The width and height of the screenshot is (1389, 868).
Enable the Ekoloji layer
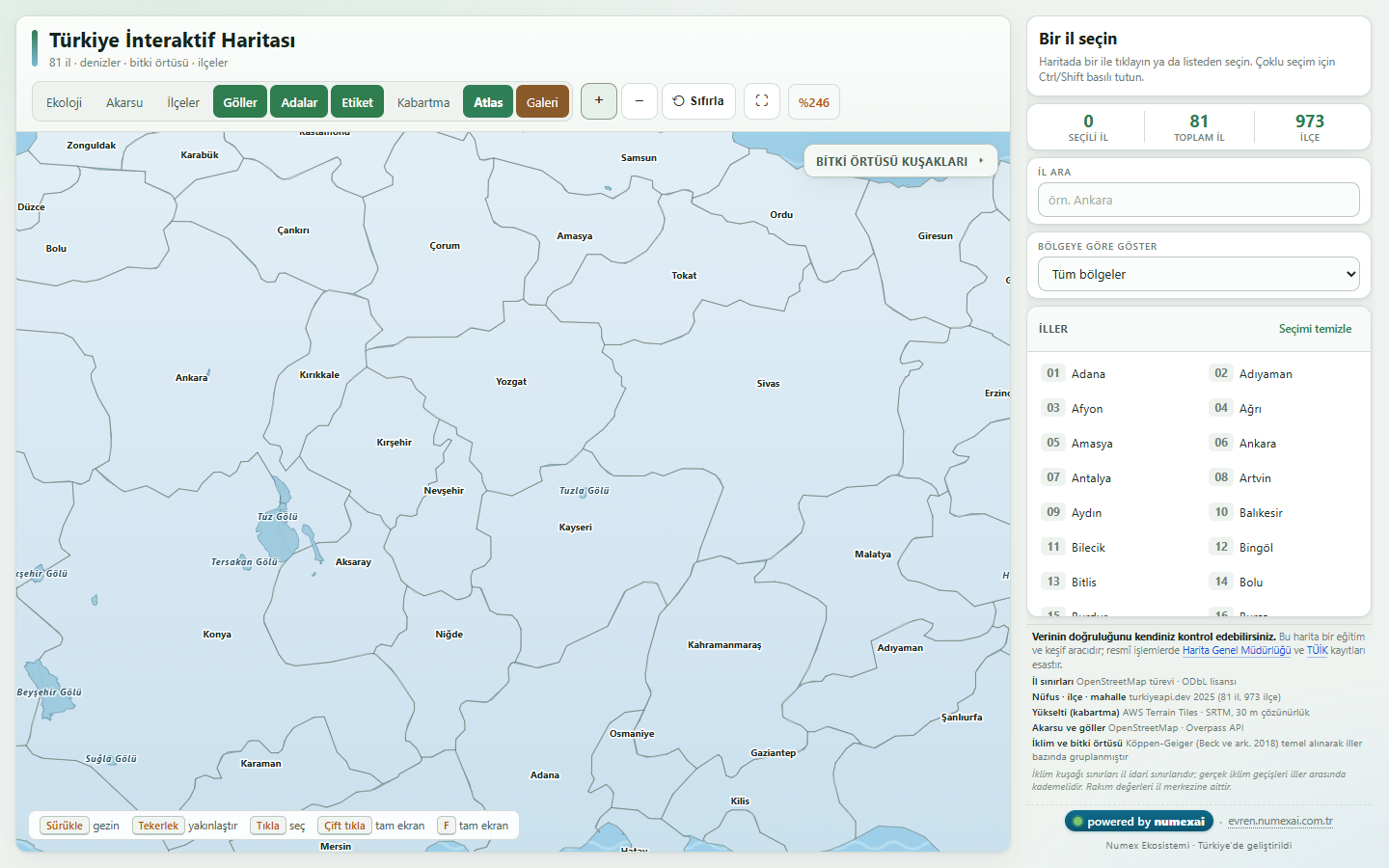[x=65, y=102]
